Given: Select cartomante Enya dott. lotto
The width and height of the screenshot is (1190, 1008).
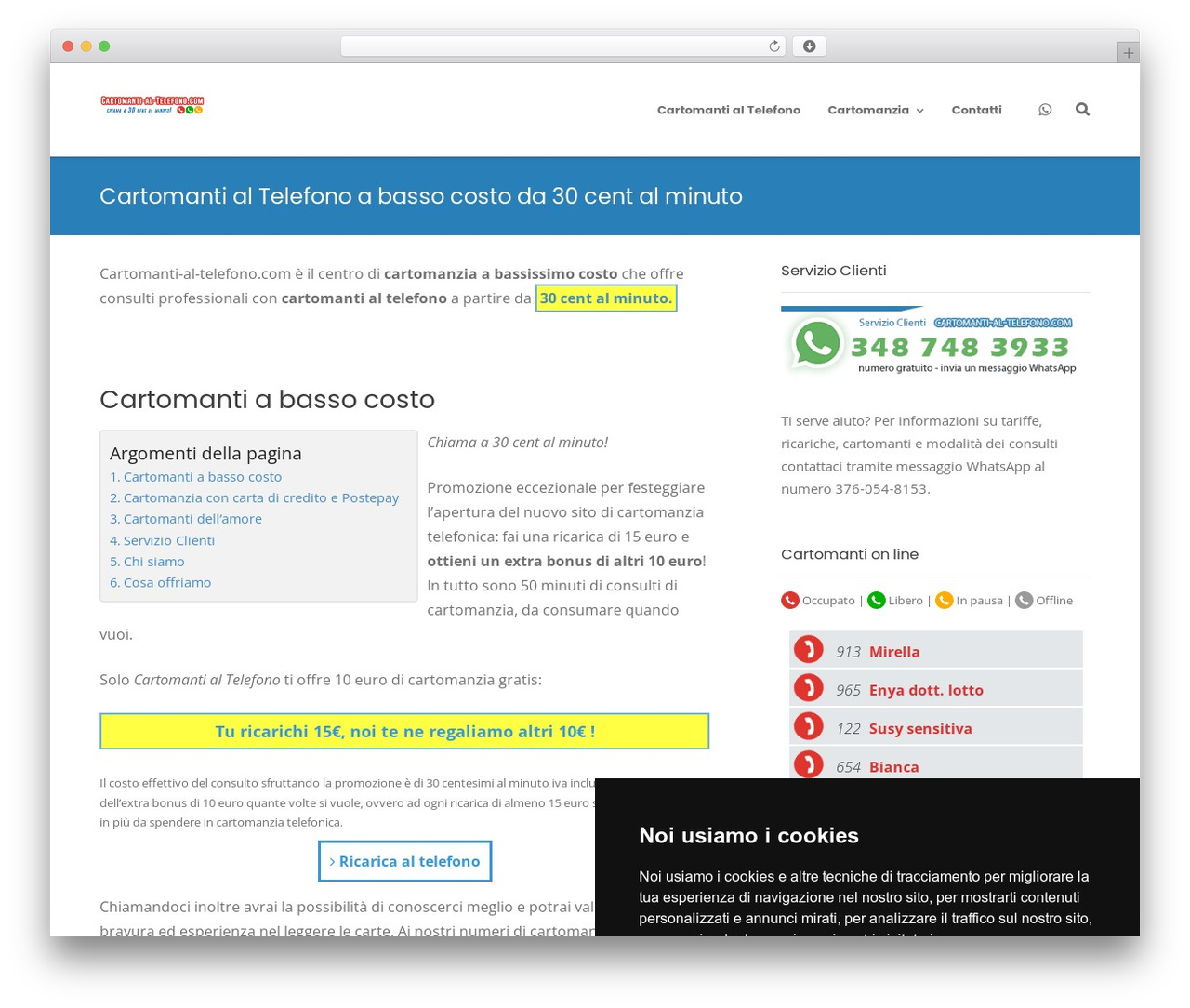Looking at the screenshot, I should coord(926,690).
